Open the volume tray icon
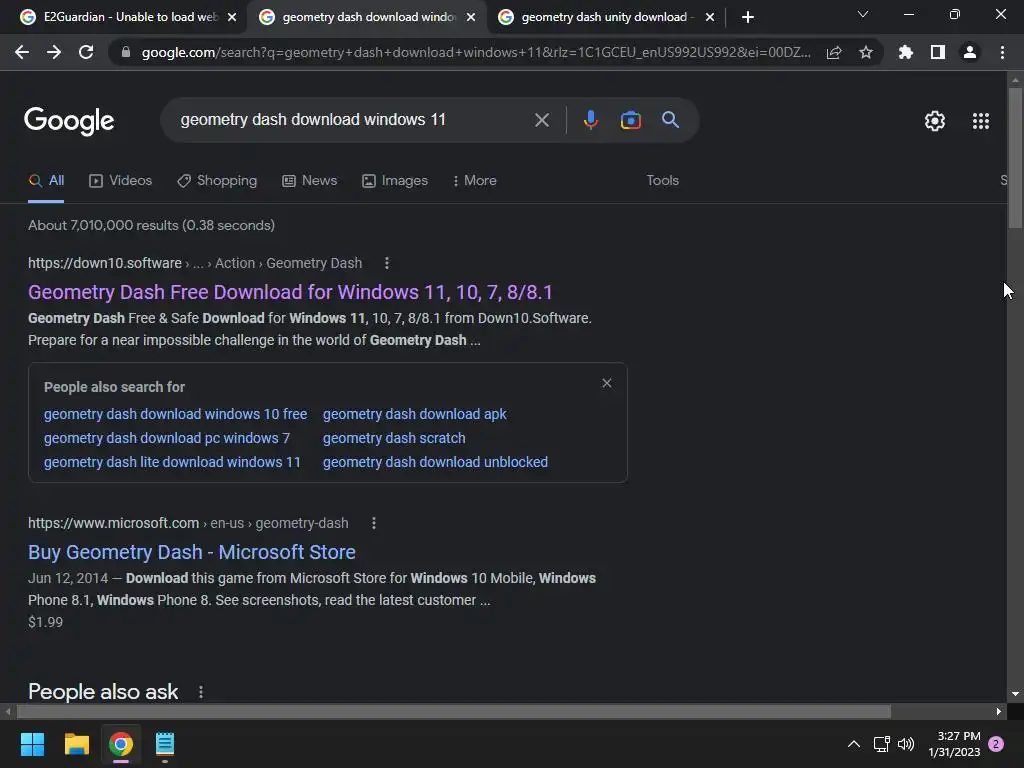This screenshot has height=768, width=1024. 906,744
